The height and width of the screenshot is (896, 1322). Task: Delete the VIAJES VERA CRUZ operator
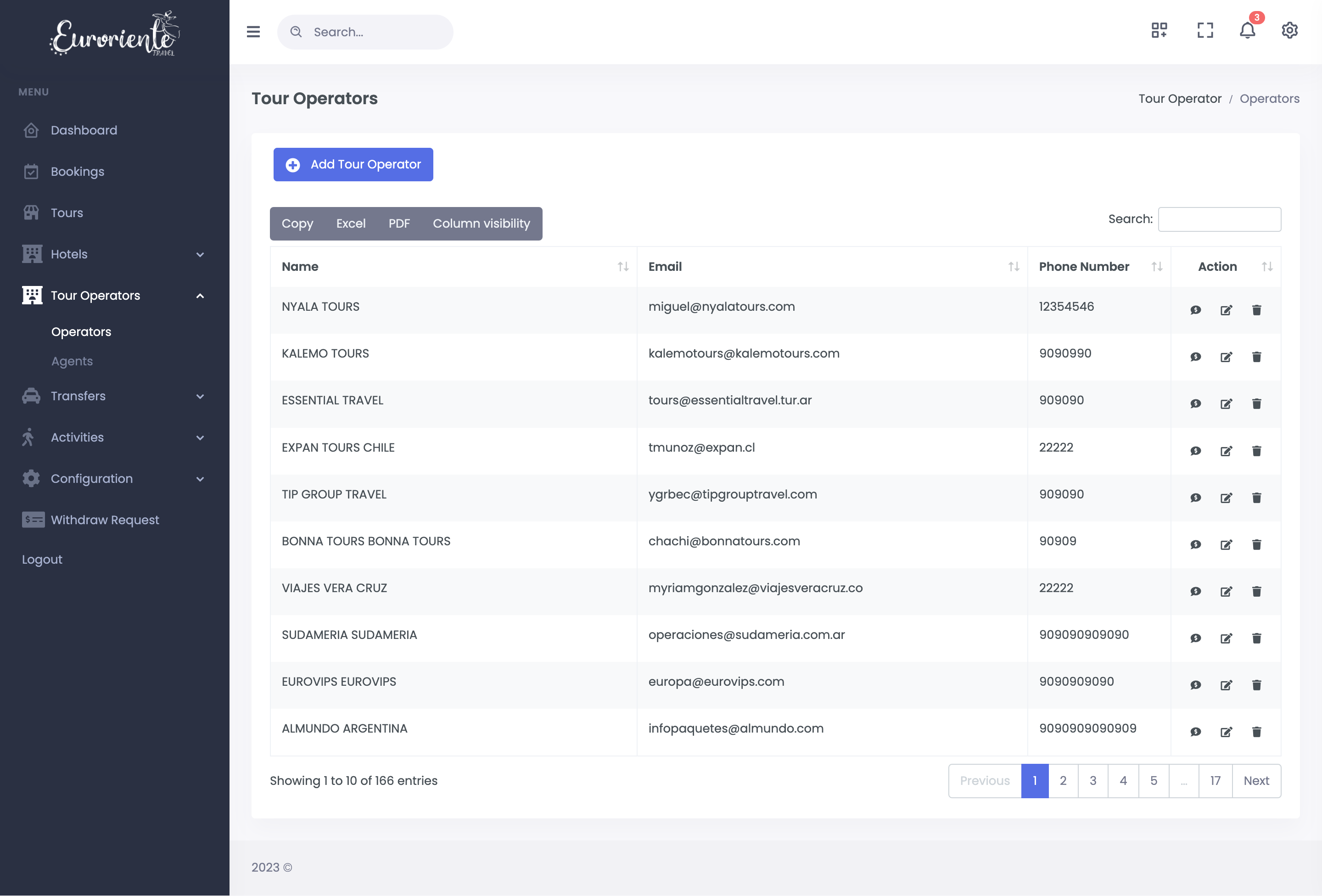tap(1256, 592)
